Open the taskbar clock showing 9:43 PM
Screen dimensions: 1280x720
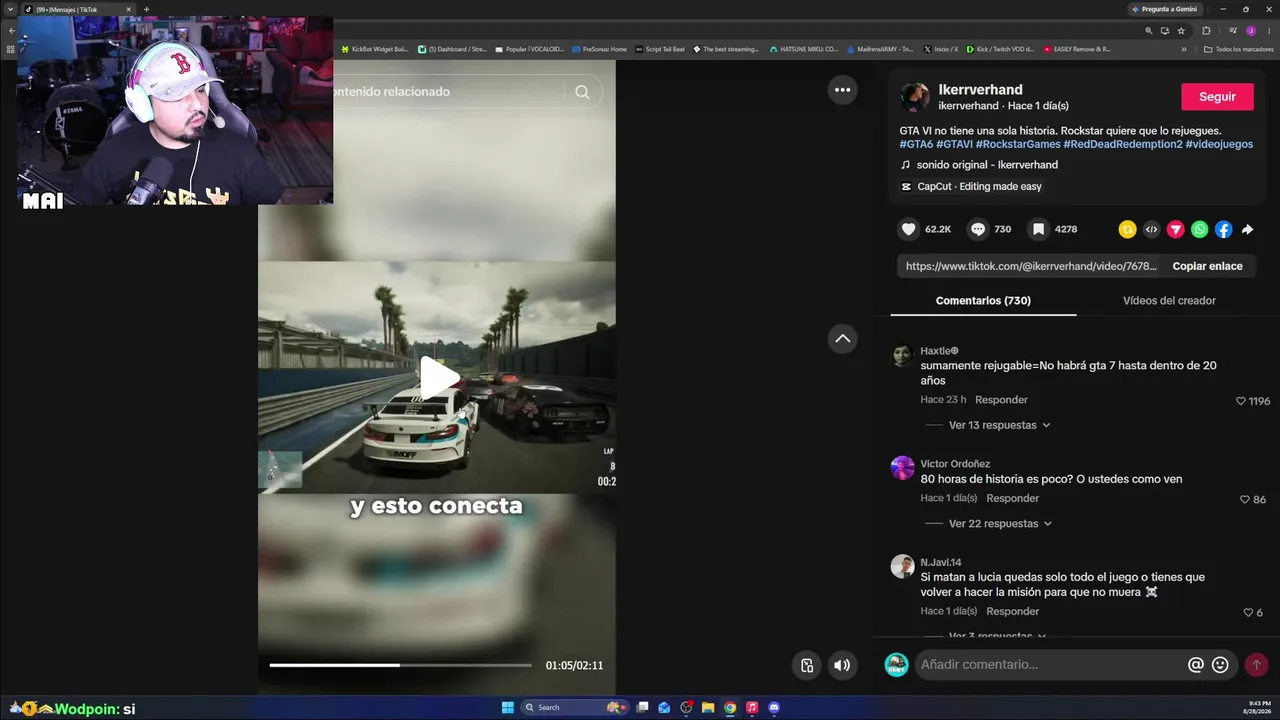pyautogui.click(x=1259, y=707)
